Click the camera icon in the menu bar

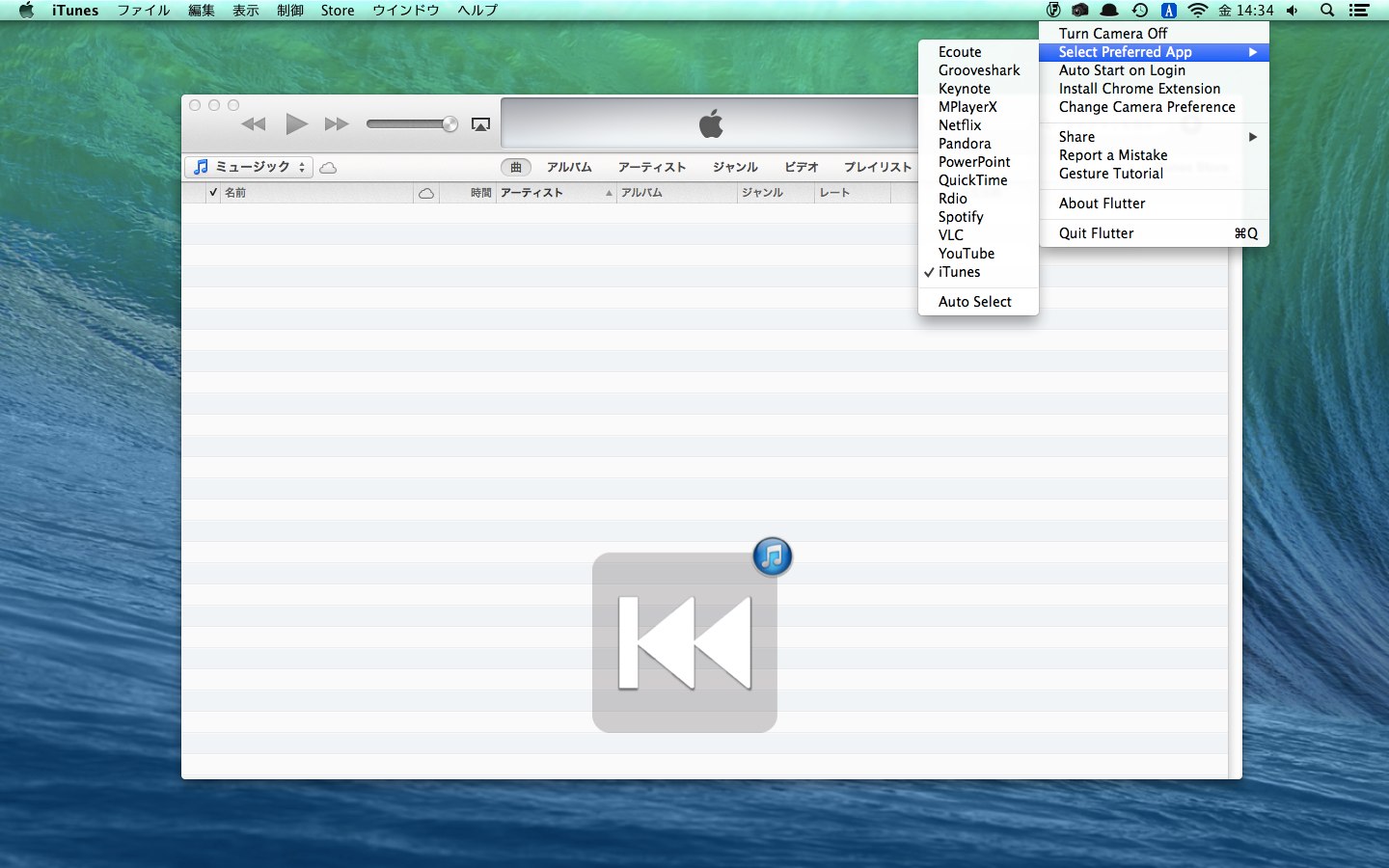[x=1080, y=11]
